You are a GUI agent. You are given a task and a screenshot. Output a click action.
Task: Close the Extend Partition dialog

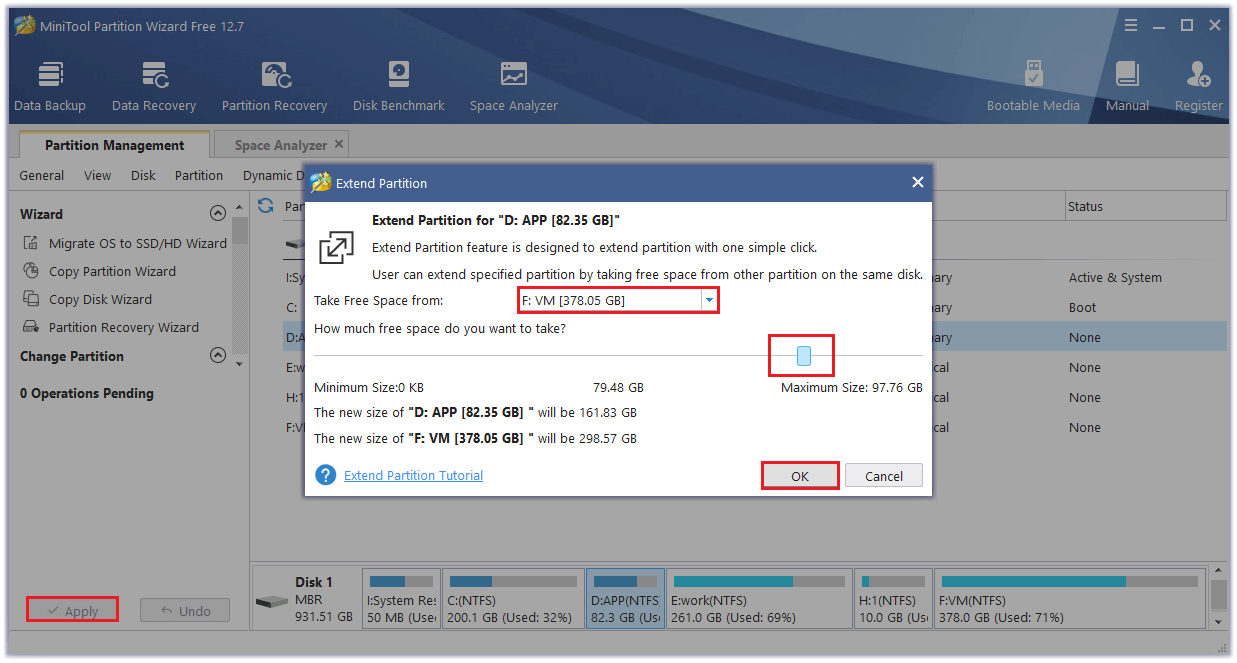(917, 183)
